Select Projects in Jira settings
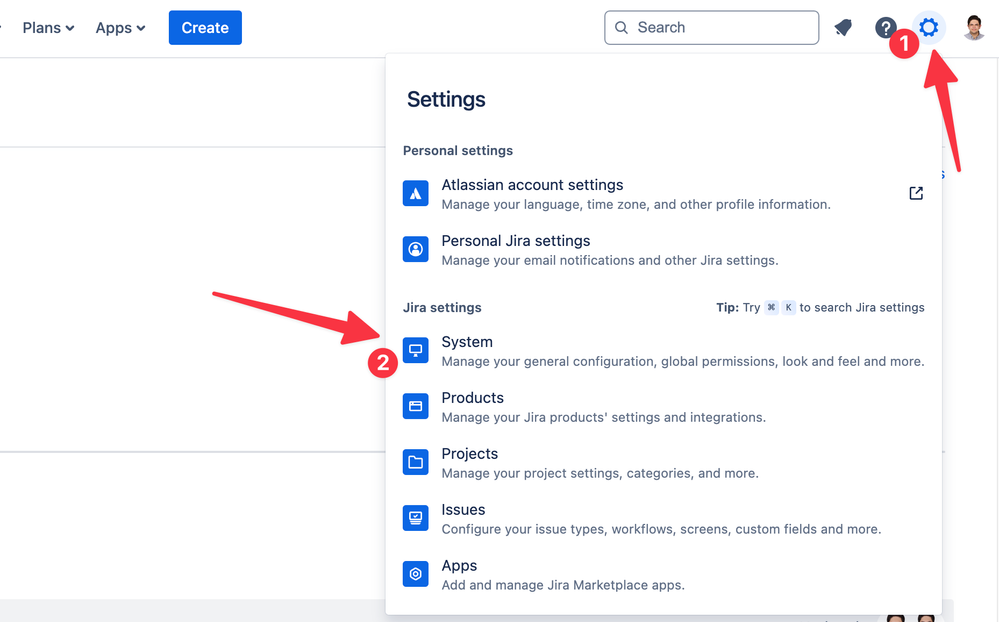999x622 pixels. pos(663,463)
